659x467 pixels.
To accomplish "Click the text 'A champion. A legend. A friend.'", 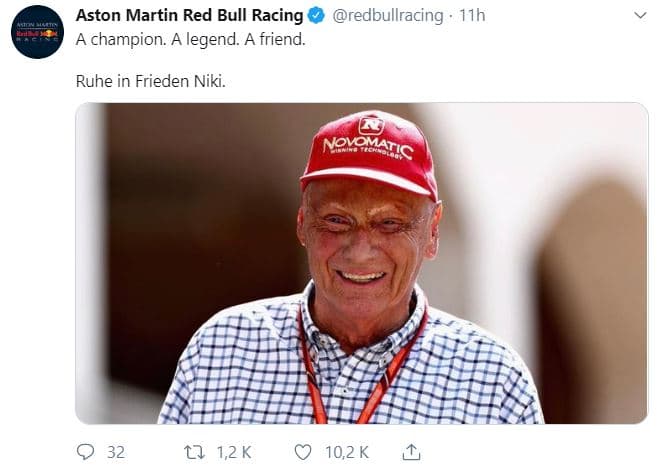I will (192, 41).
